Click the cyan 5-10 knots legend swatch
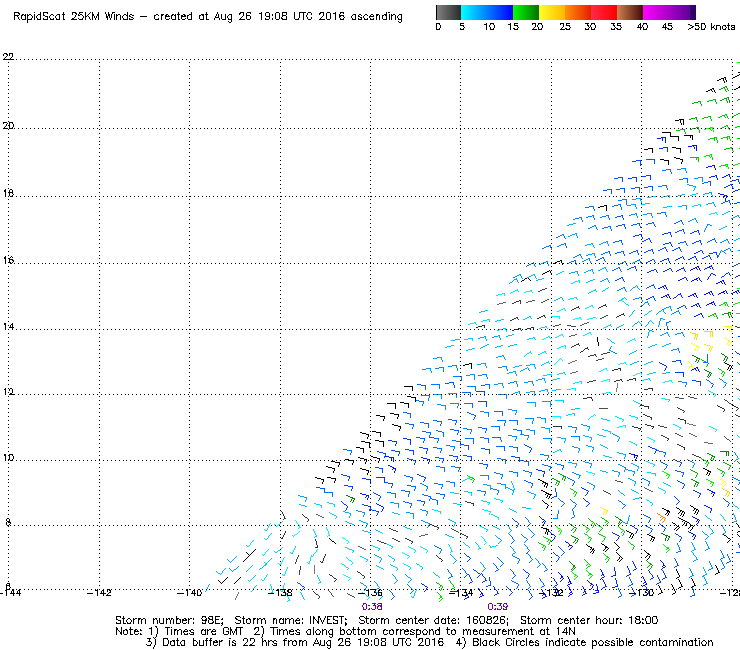The image size is (740, 650). [x=474, y=12]
